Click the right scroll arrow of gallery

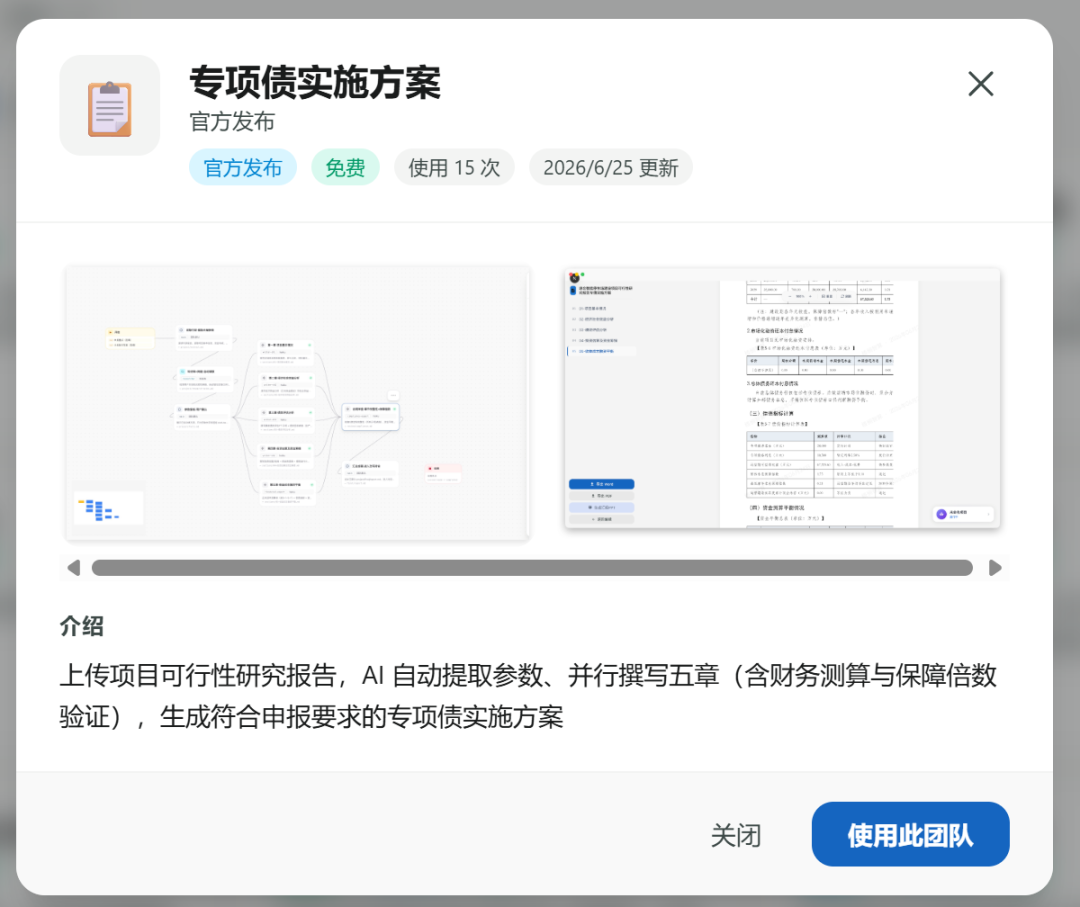[x=995, y=567]
